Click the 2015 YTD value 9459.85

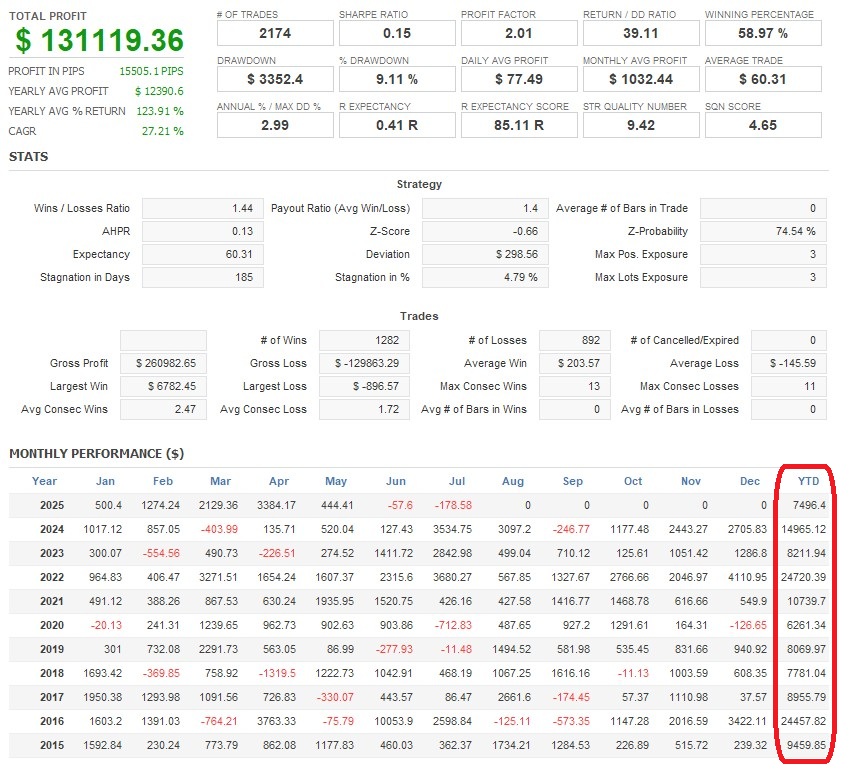807,745
